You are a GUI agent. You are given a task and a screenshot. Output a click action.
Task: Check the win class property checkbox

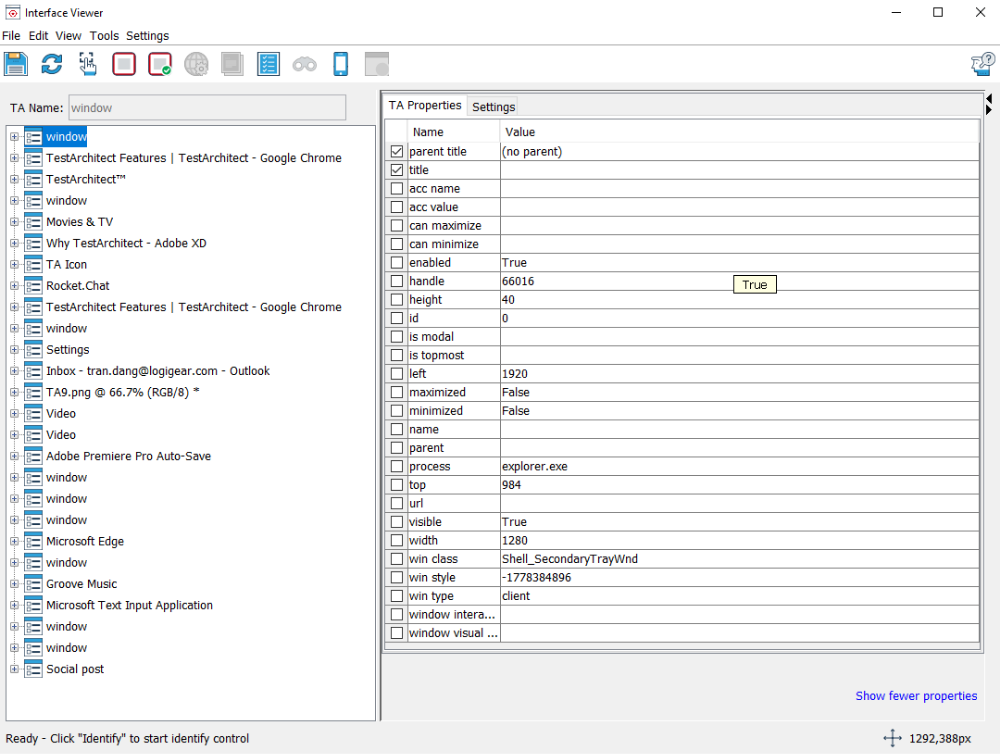397,559
